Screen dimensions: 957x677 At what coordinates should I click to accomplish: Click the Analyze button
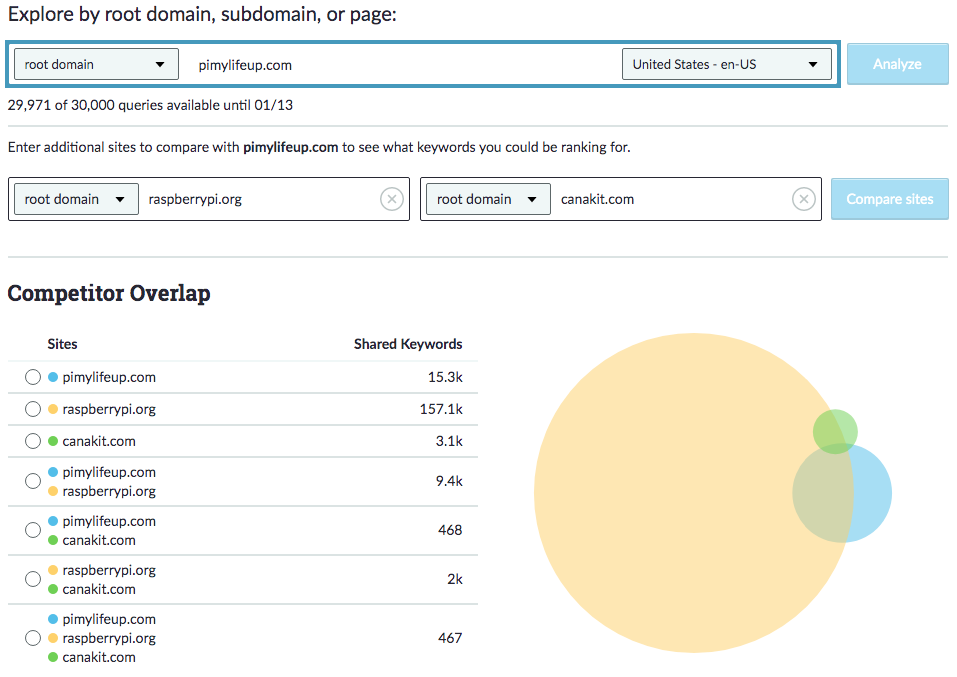point(897,64)
